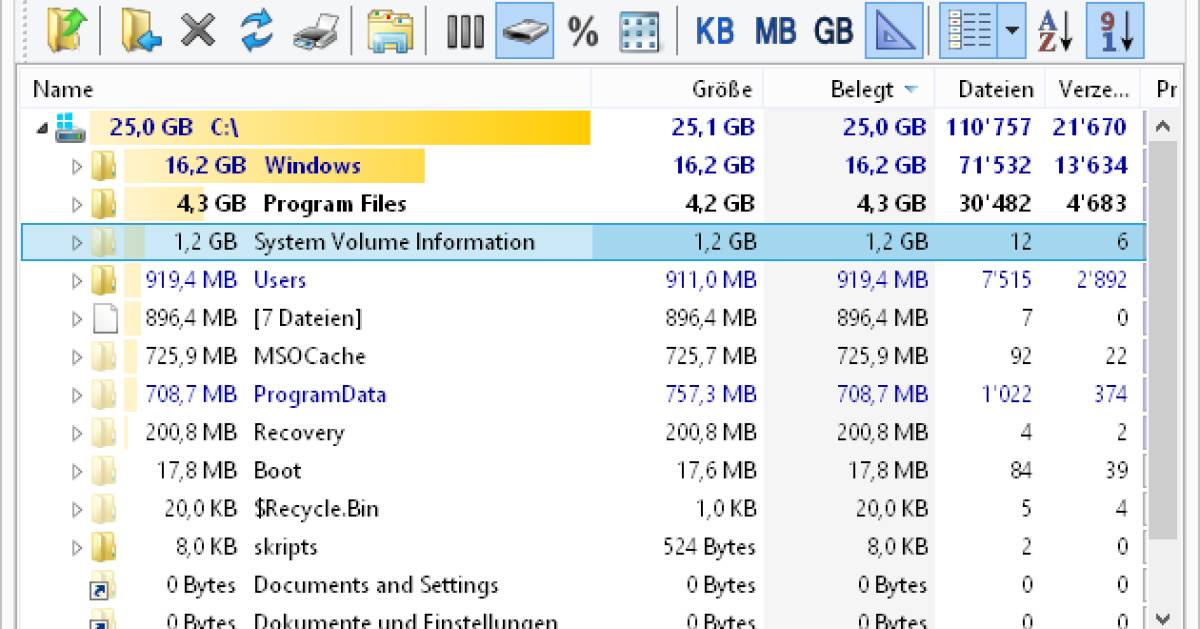
Task: Sort by the Name column header
Action: click(306, 89)
